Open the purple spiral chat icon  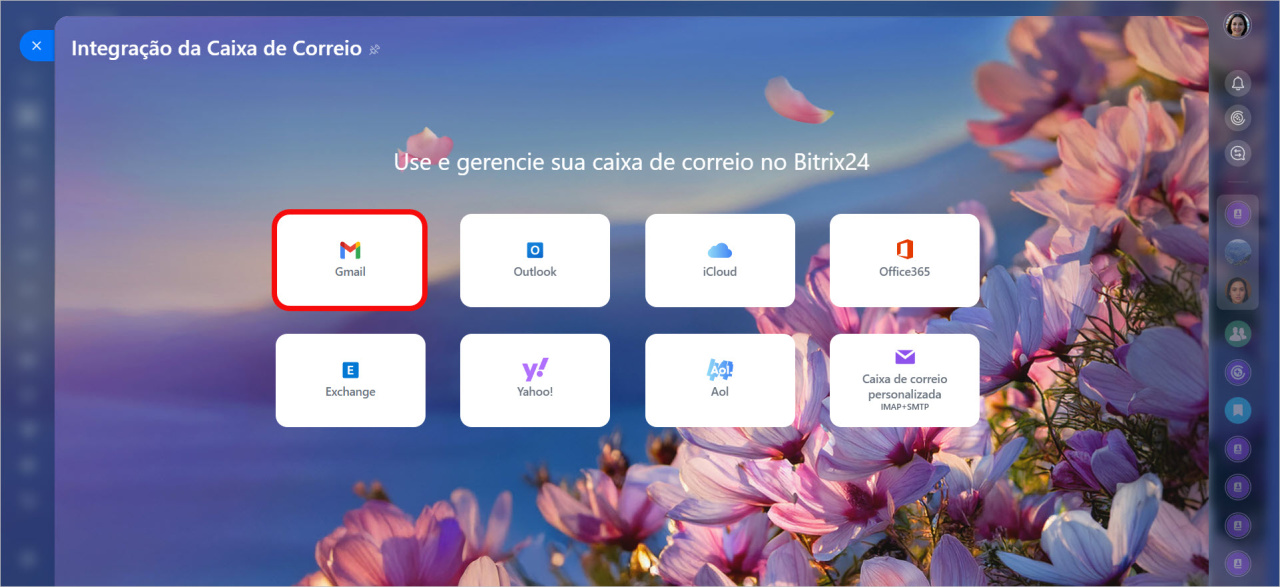point(1238,372)
